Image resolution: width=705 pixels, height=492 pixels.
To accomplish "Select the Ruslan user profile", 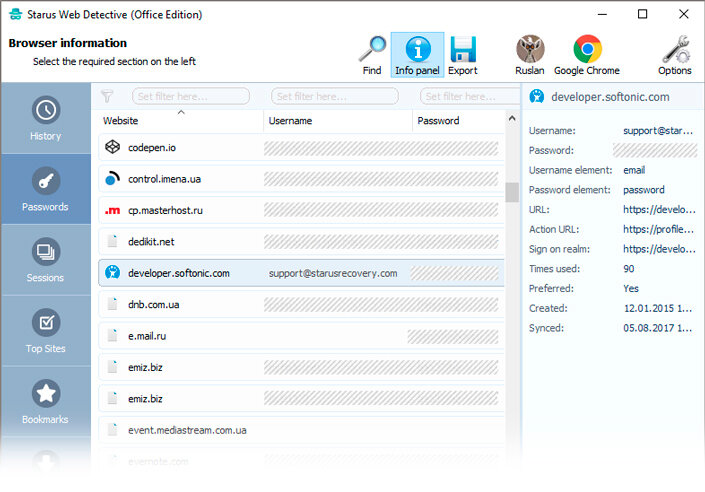I will click(x=530, y=55).
